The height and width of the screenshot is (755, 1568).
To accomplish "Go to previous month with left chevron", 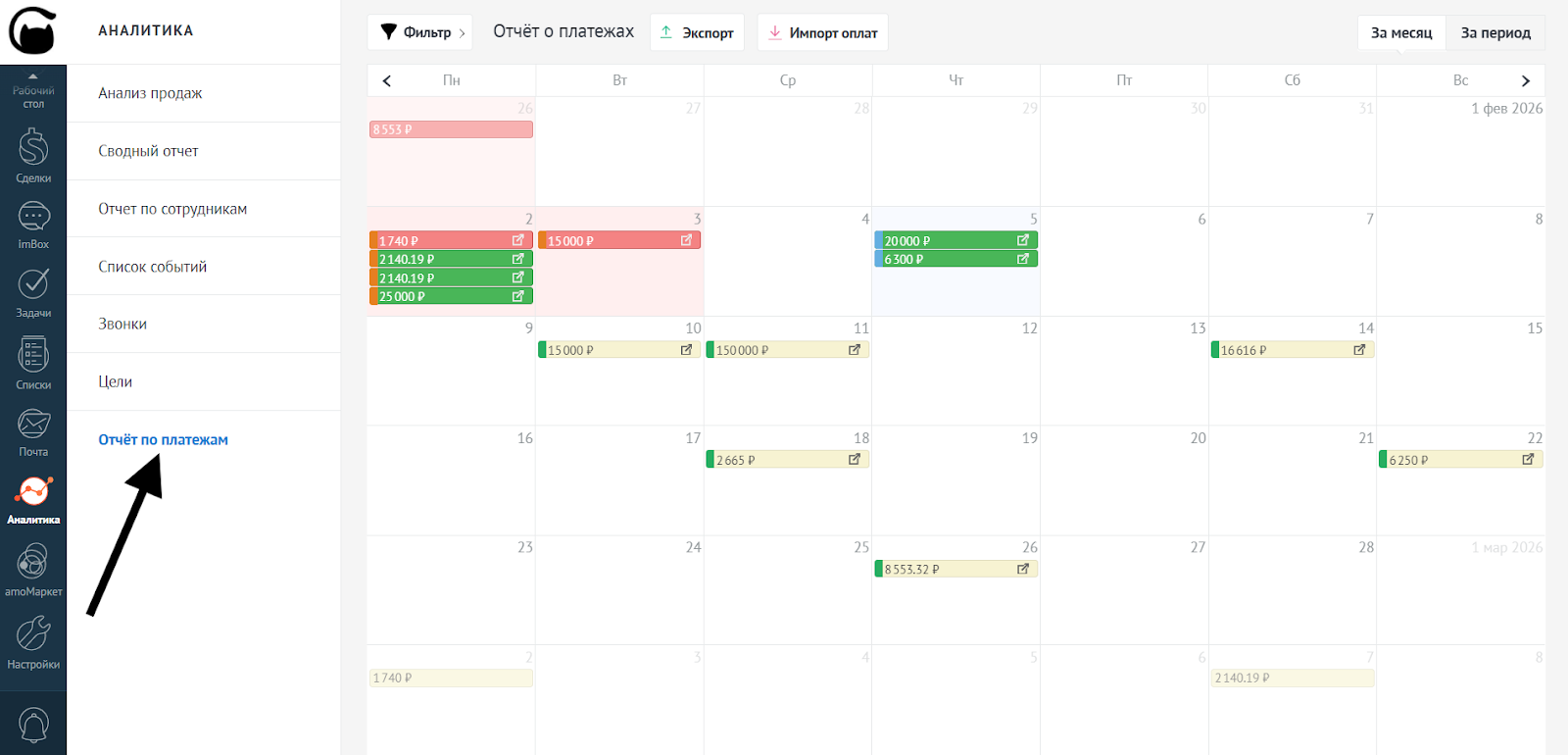I will pyautogui.click(x=387, y=81).
